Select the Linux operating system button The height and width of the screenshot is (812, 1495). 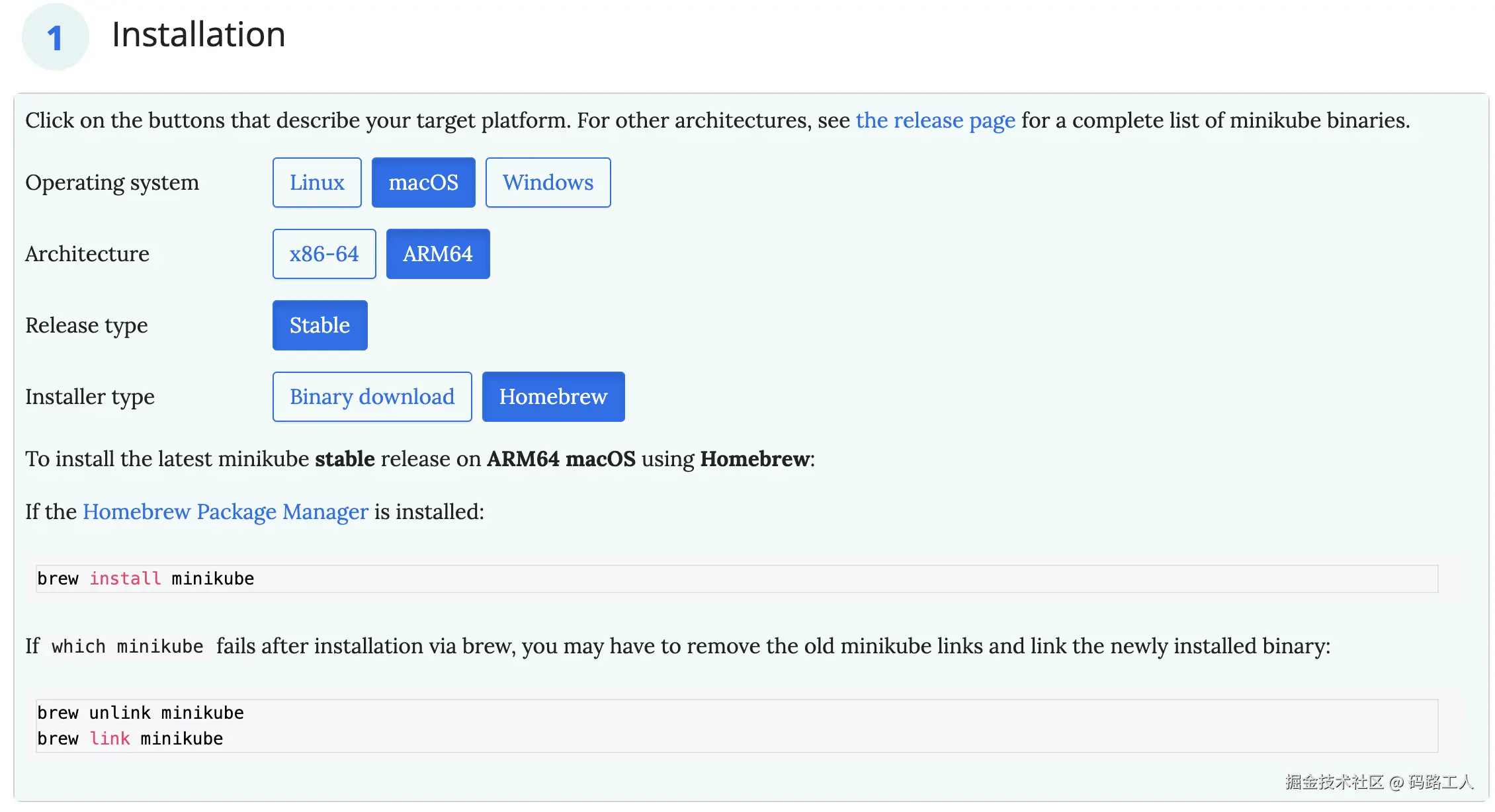tap(317, 183)
